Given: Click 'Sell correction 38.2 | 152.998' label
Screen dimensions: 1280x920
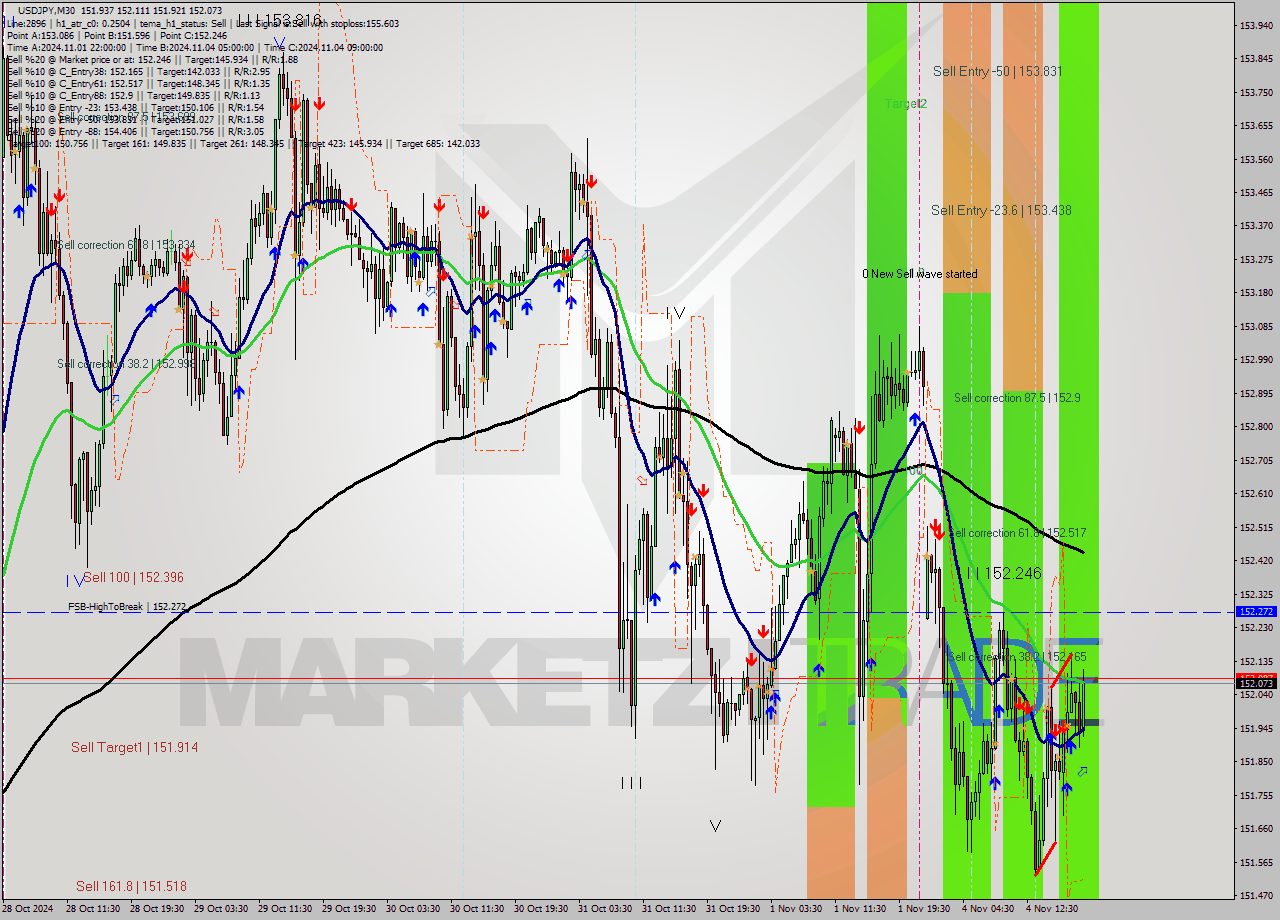Looking at the screenshot, I should coord(126,364).
